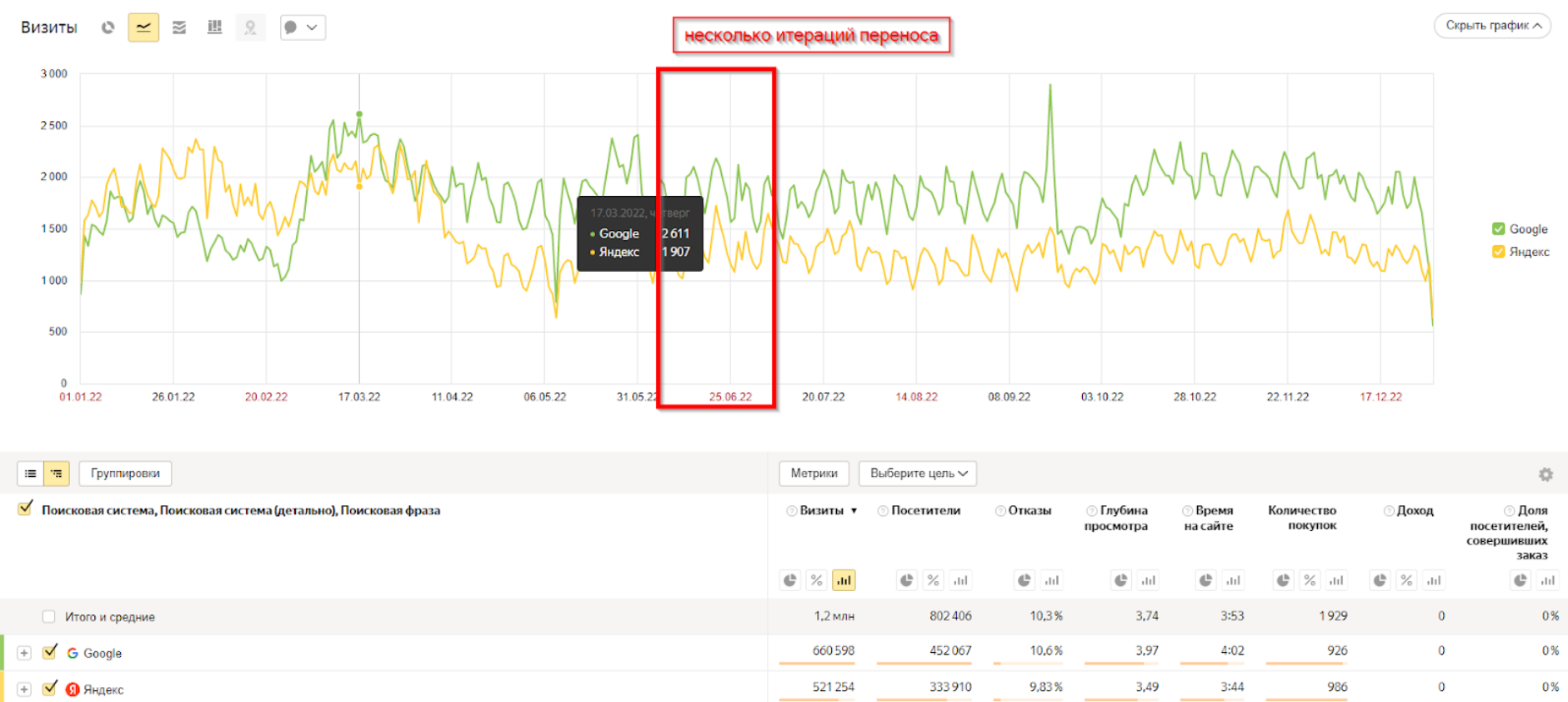Check 'Итого и средние' row checkbox
This screenshot has height=702, width=1568.
pyautogui.click(x=49, y=617)
